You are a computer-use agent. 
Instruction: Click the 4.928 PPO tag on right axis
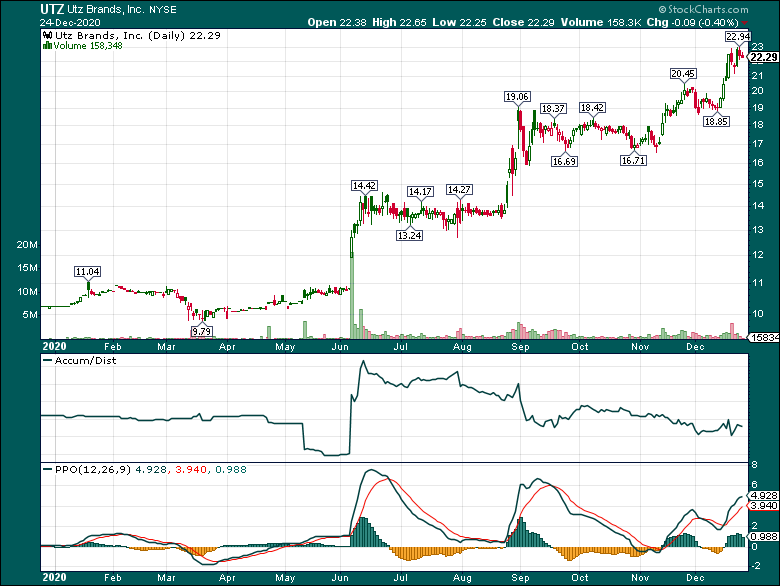[x=764, y=495]
